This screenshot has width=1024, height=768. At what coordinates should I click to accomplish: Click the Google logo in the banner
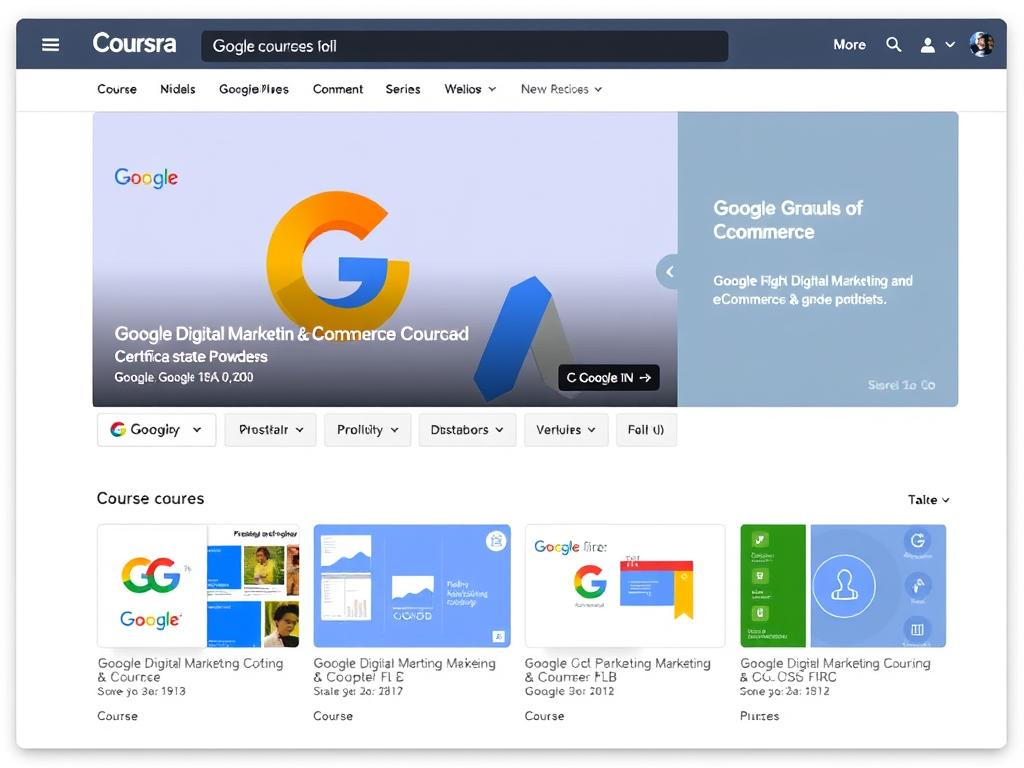pos(146,177)
